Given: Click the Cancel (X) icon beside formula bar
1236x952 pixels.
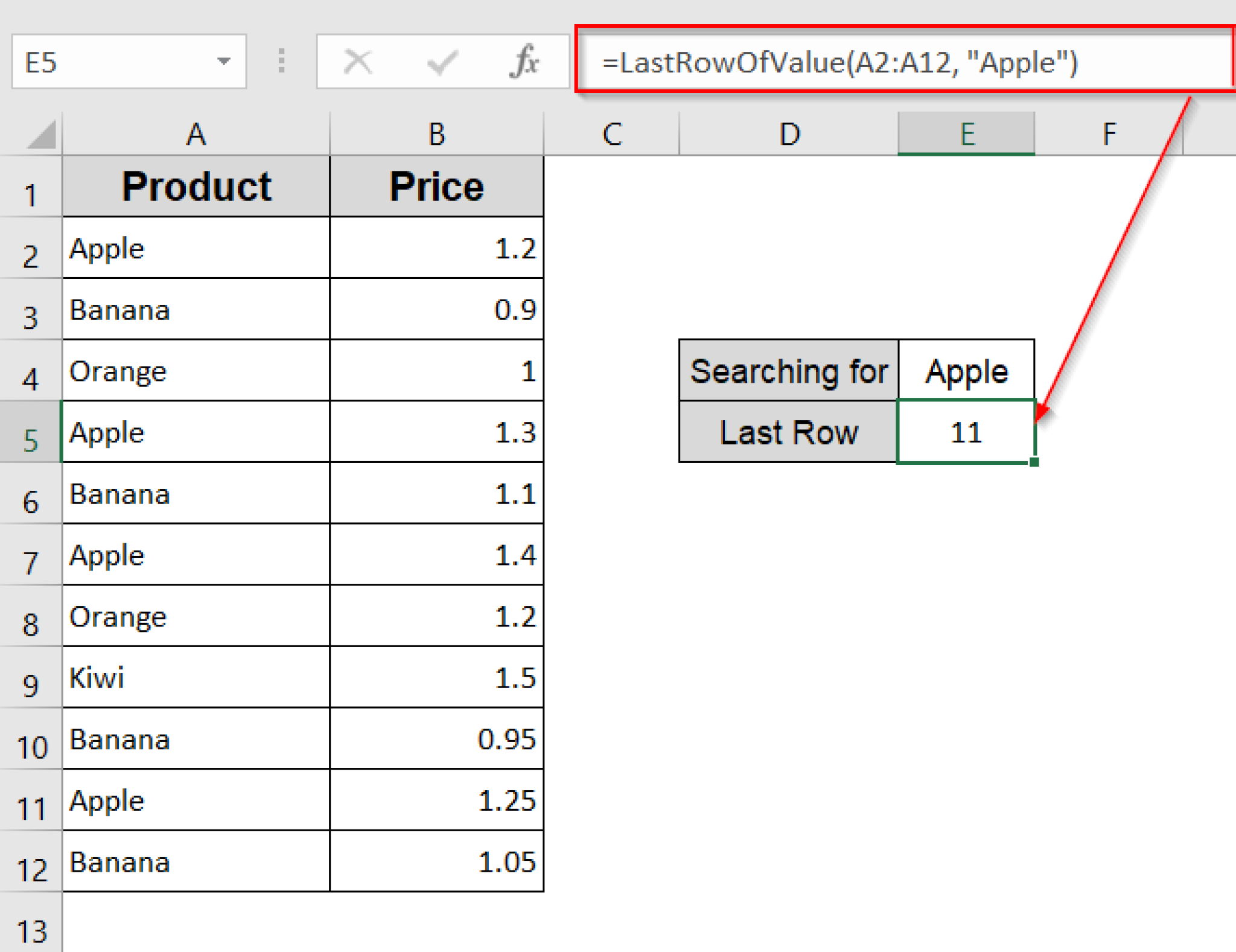Looking at the screenshot, I should tap(357, 60).
